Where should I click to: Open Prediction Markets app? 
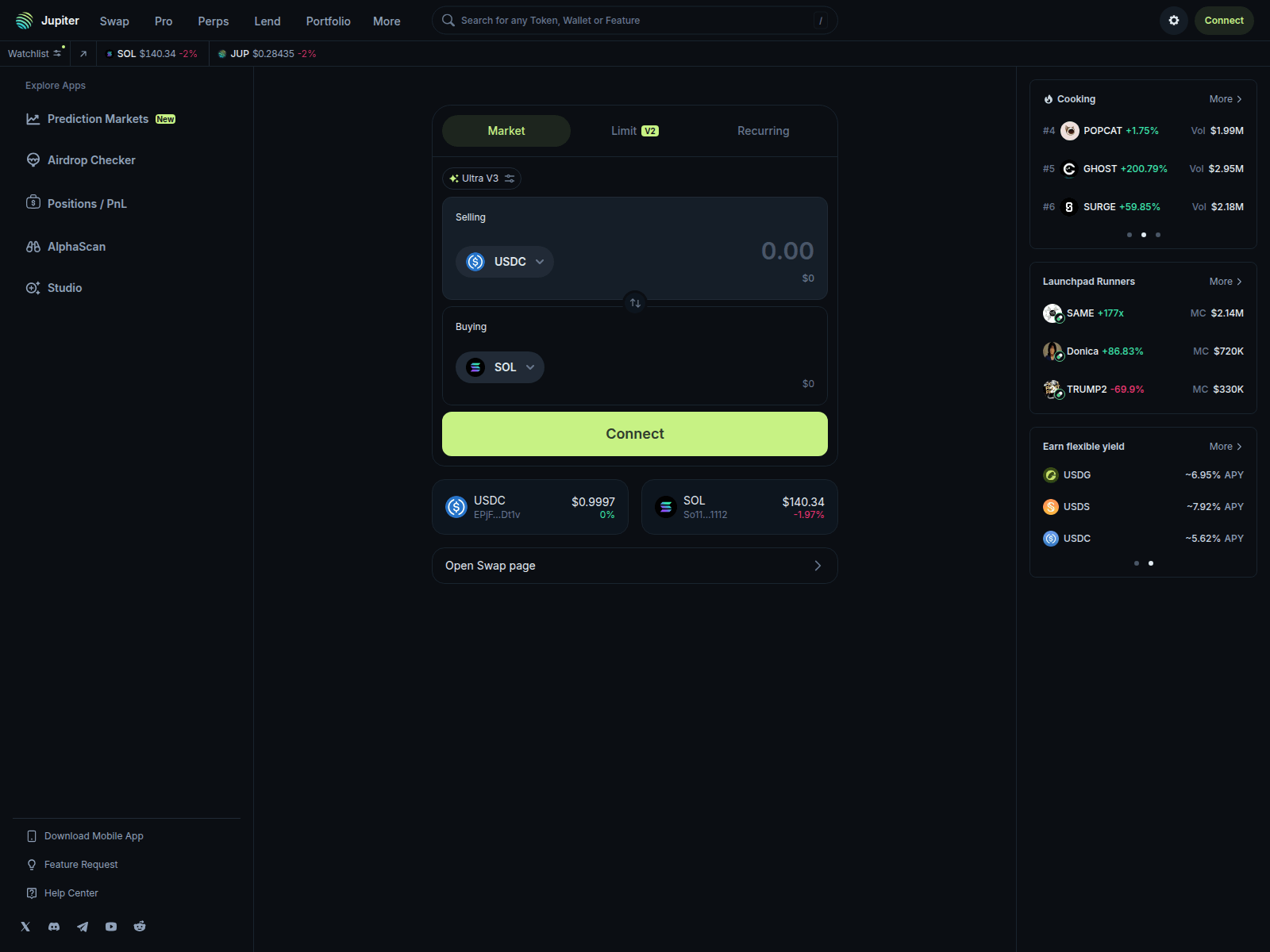tap(101, 119)
